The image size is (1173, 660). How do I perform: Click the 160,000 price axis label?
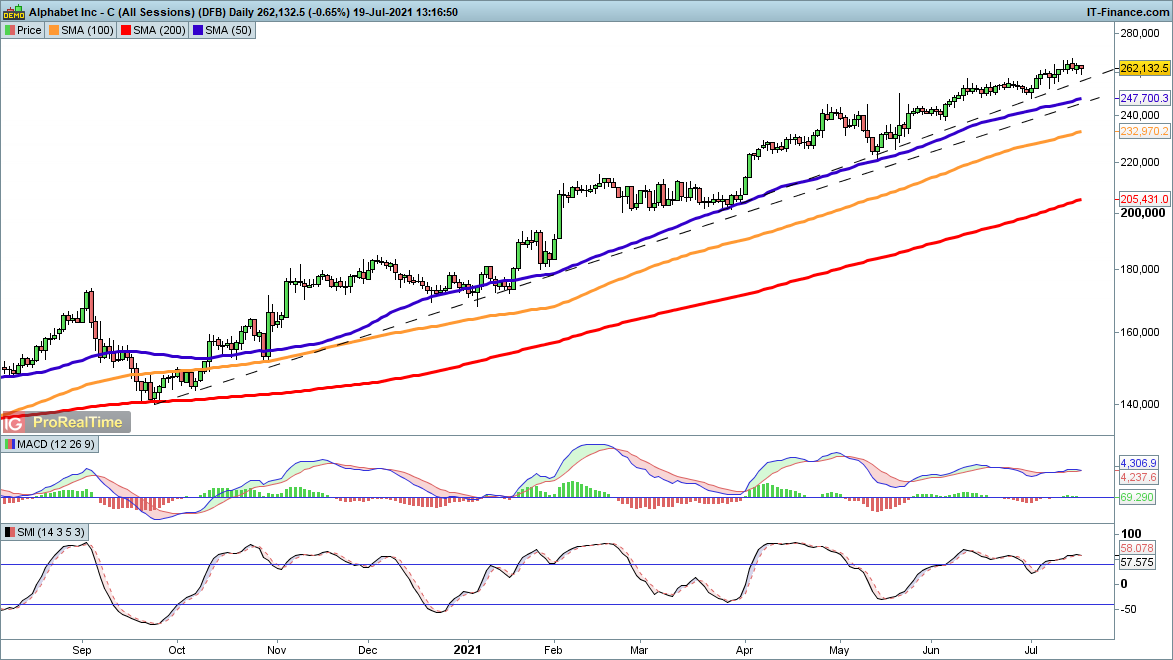(x=1140, y=332)
